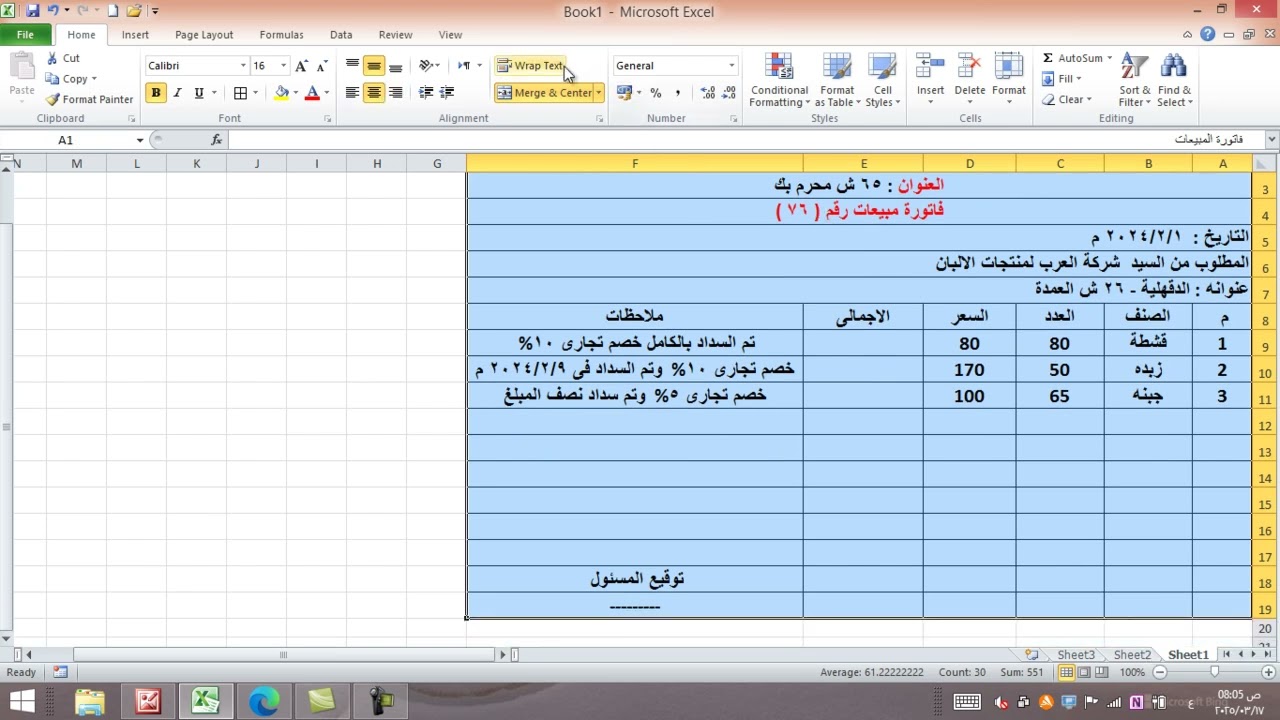The height and width of the screenshot is (720, 1280).
Task: Apply Percent Style number format
Action: [x=656, y=93]
